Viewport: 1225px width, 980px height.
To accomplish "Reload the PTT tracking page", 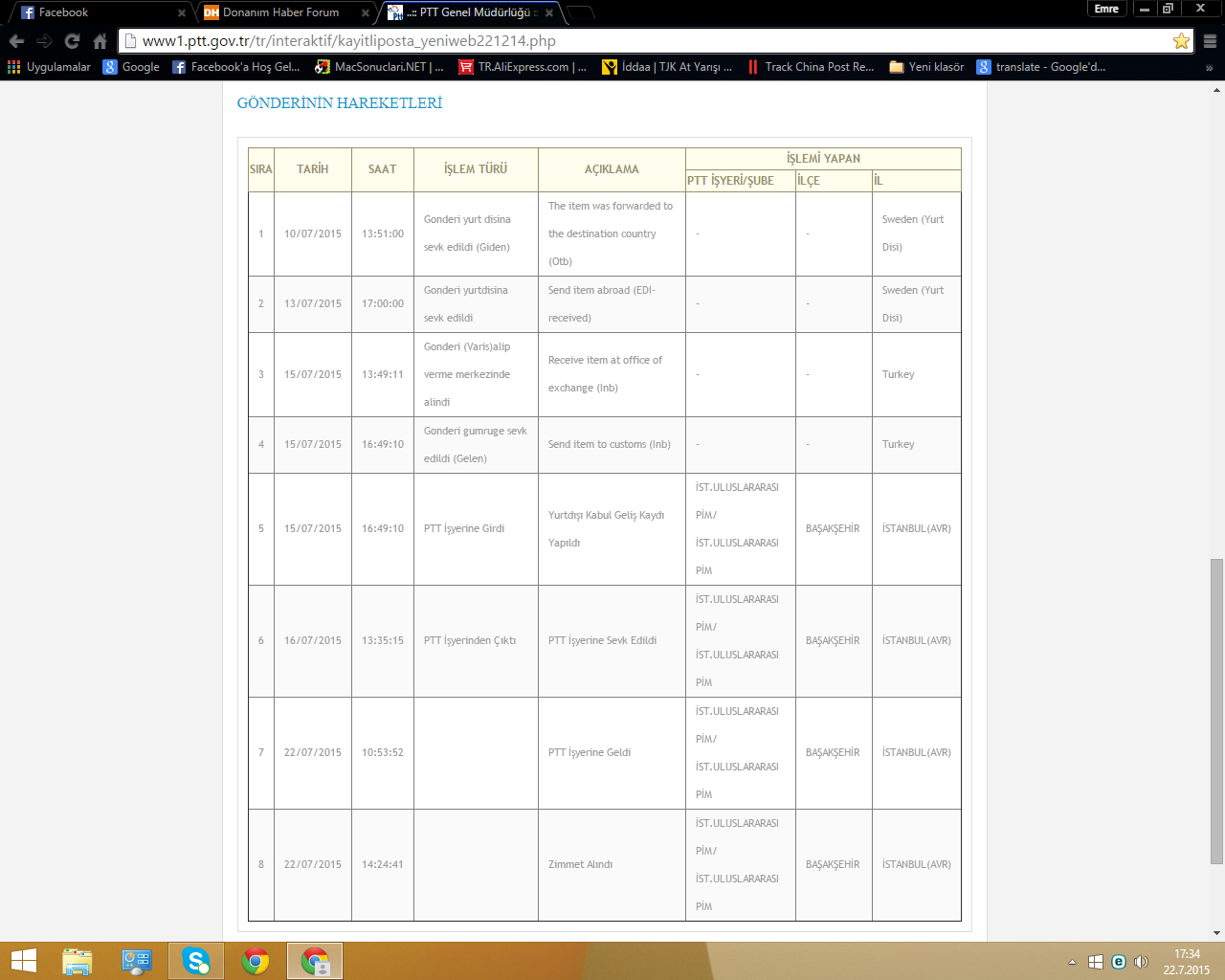I will (x=72, y=41).
